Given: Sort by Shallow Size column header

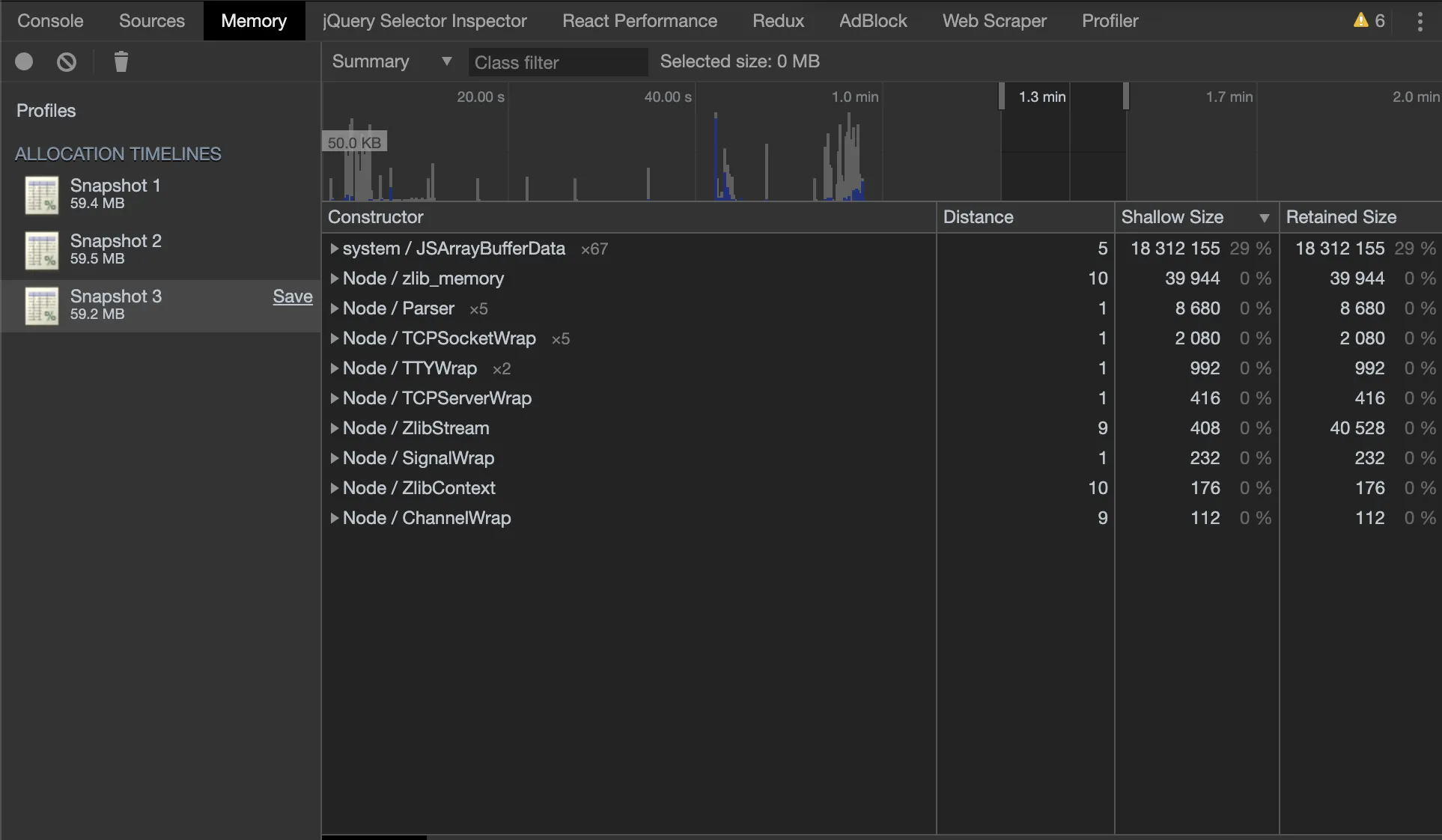Looking at the screenshot, I should [1172, 217].
